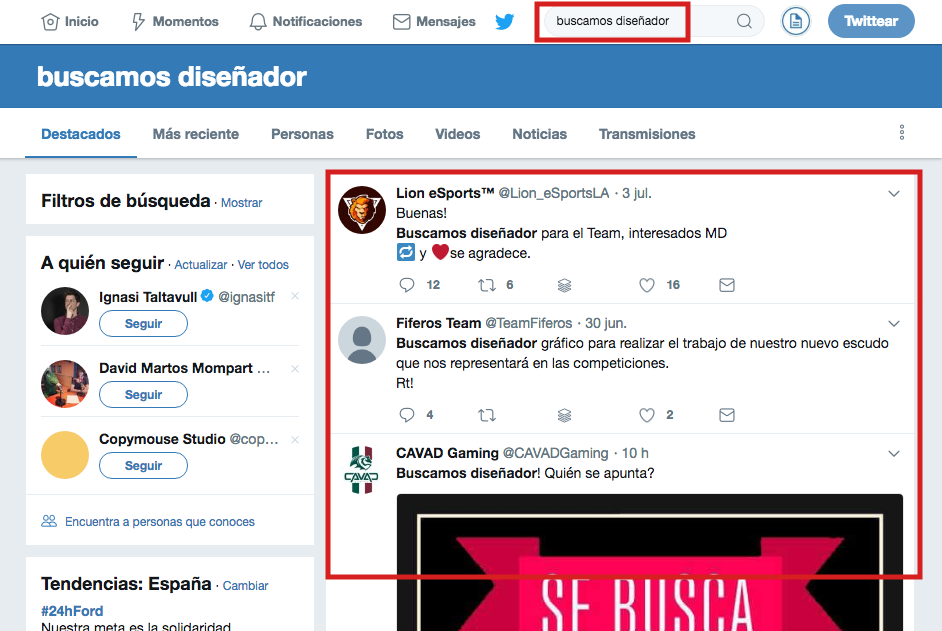Click Buffer stack icon on Fiferos Team tweet
942x631 pixels.
tap(564, 415)
